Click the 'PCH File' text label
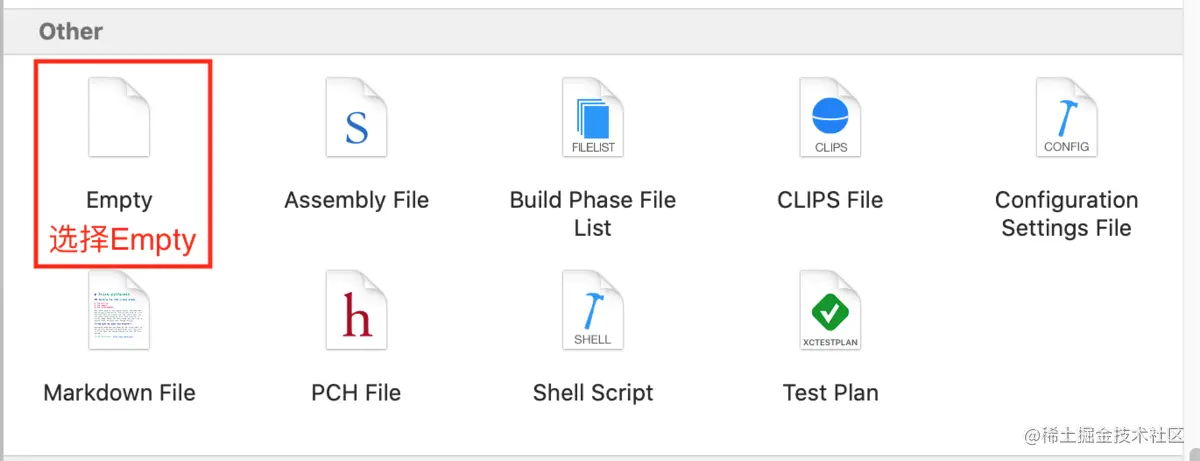This screenshot has width=1200, height=461. pyautogui.click(x=356, y=392)
